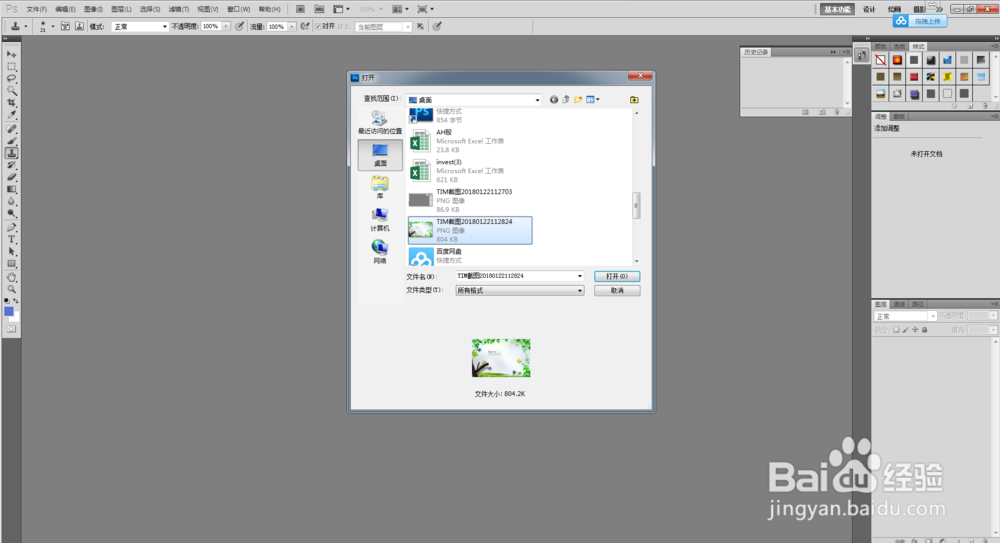Click the Cancel (取消) button
Viewport: 1000px width, 543px height.
click(x=617, y=290)
